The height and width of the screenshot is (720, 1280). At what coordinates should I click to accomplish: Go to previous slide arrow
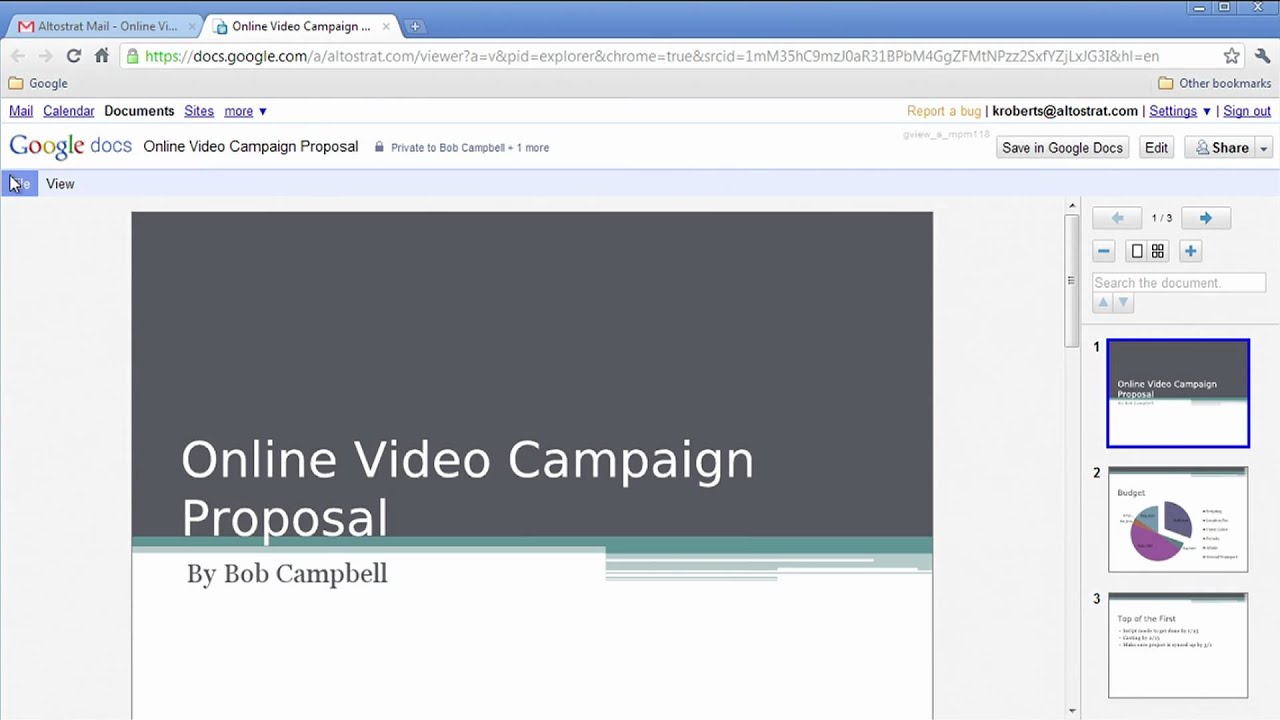[x=1117, y=218]
